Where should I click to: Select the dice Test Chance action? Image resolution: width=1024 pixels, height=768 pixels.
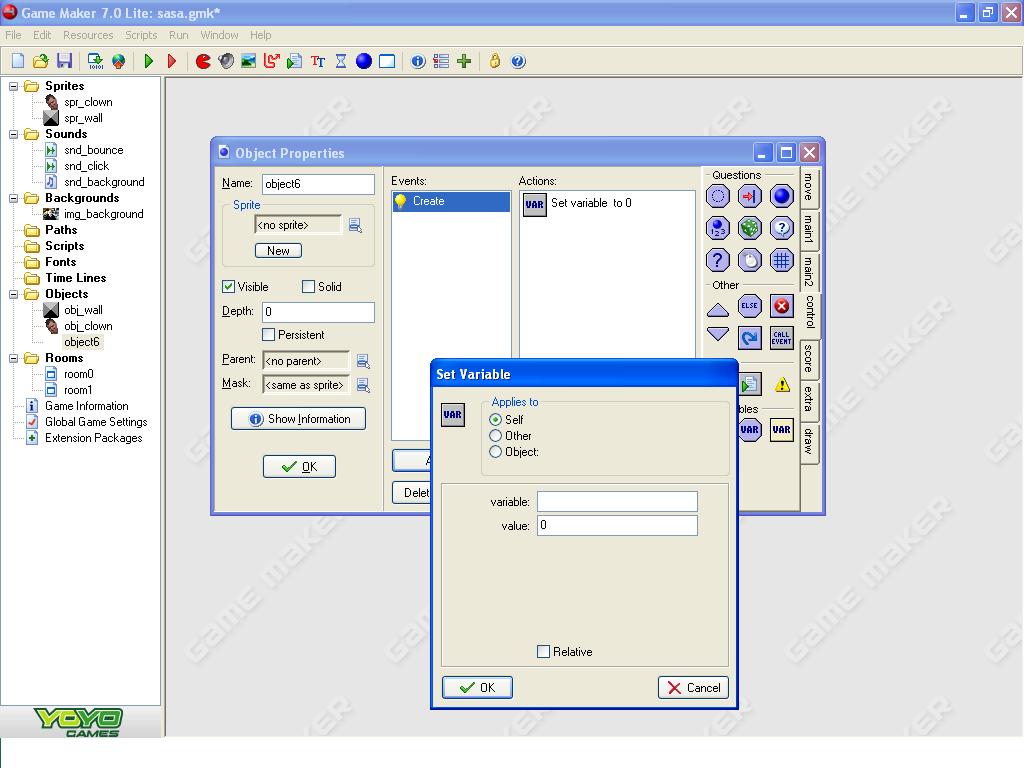(x=749, y=229)
